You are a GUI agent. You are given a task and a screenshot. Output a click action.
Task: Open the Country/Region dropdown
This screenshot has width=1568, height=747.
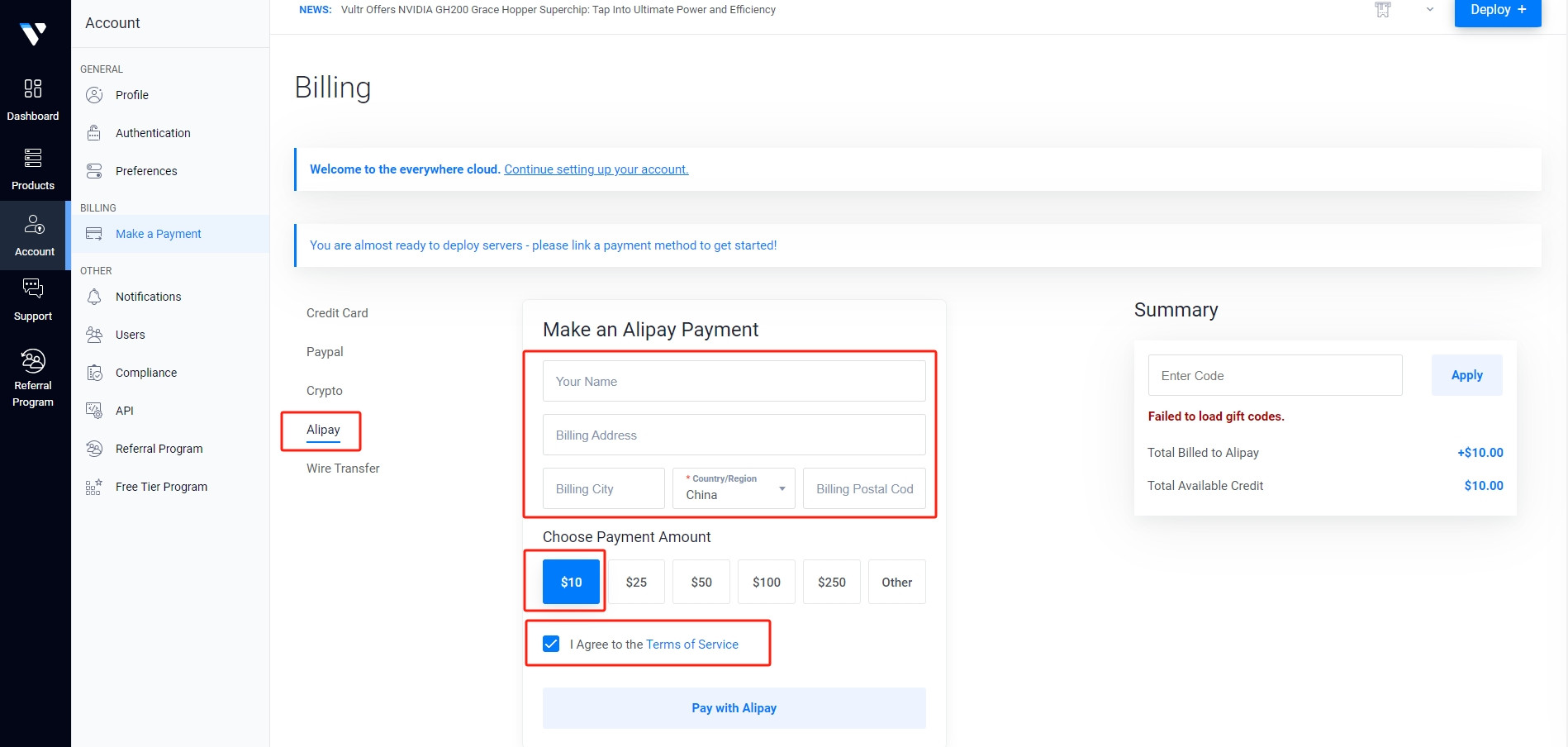click(734, 488)
